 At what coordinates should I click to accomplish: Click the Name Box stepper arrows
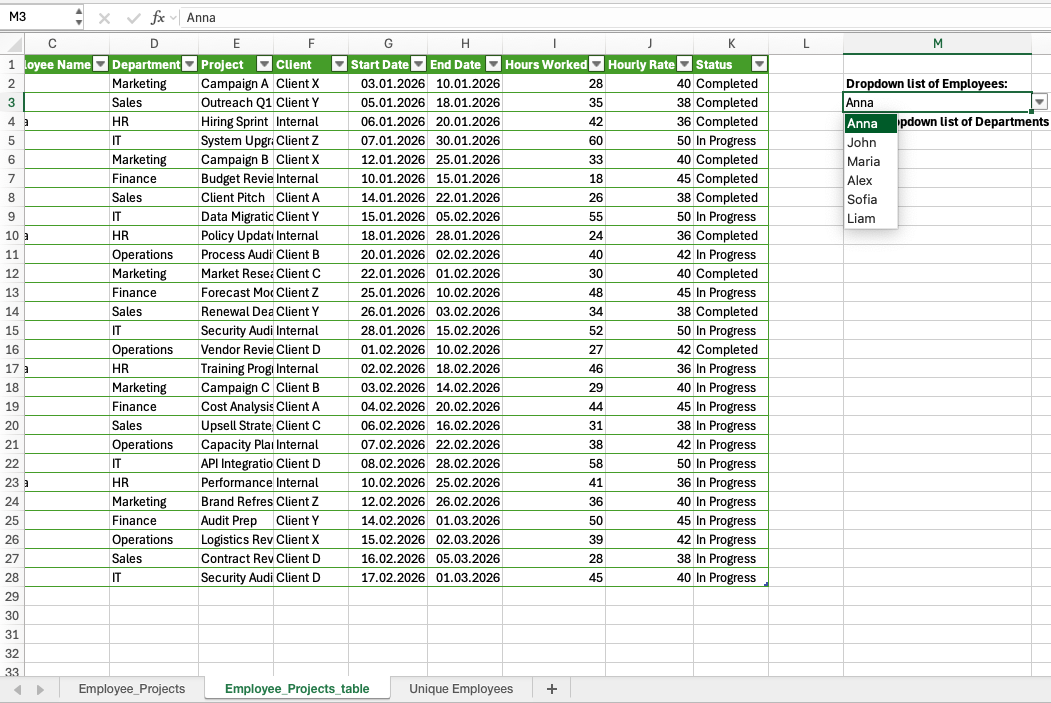pyautogui.click(x=79, y=17)
